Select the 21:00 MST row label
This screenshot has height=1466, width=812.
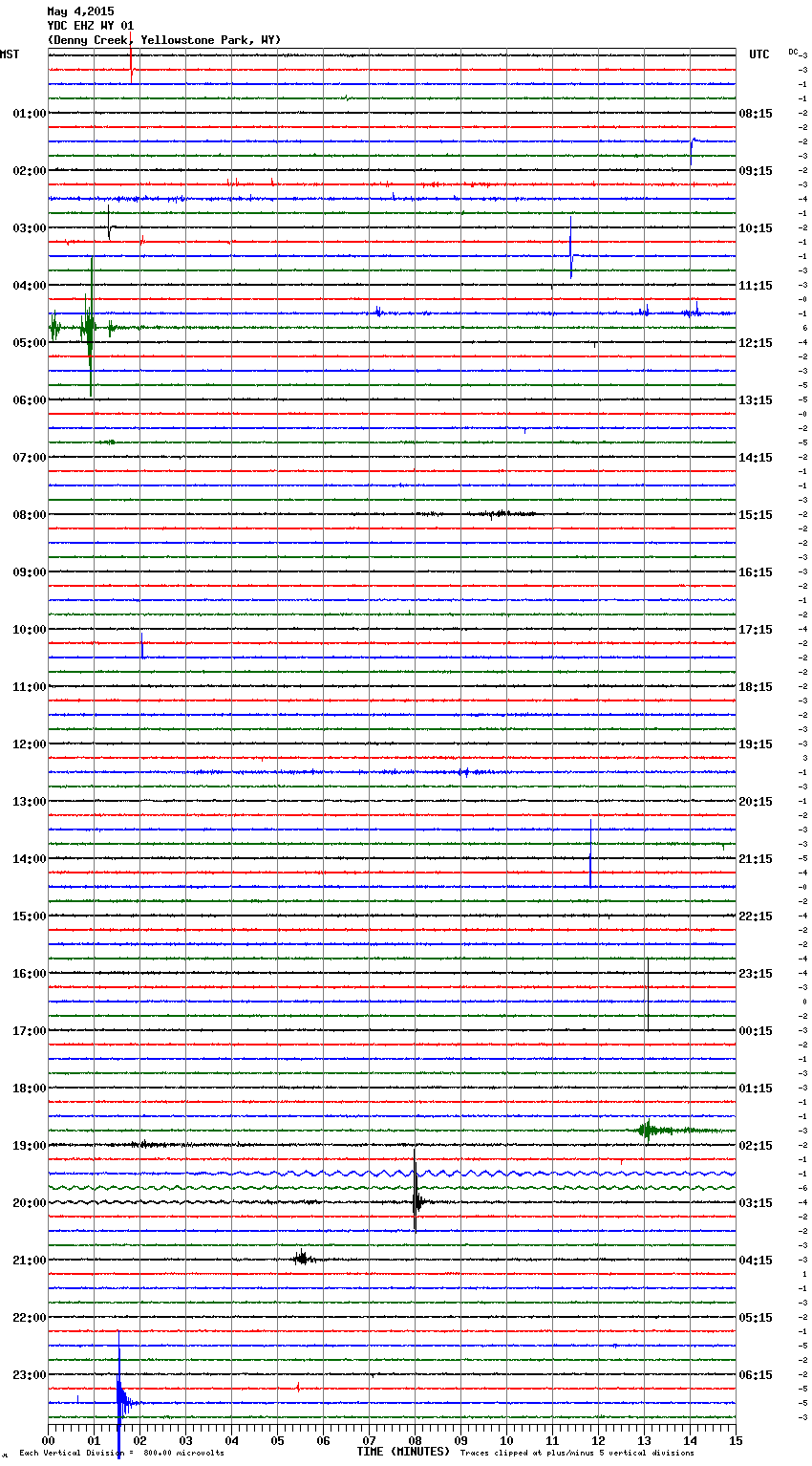coord(30,1261)
